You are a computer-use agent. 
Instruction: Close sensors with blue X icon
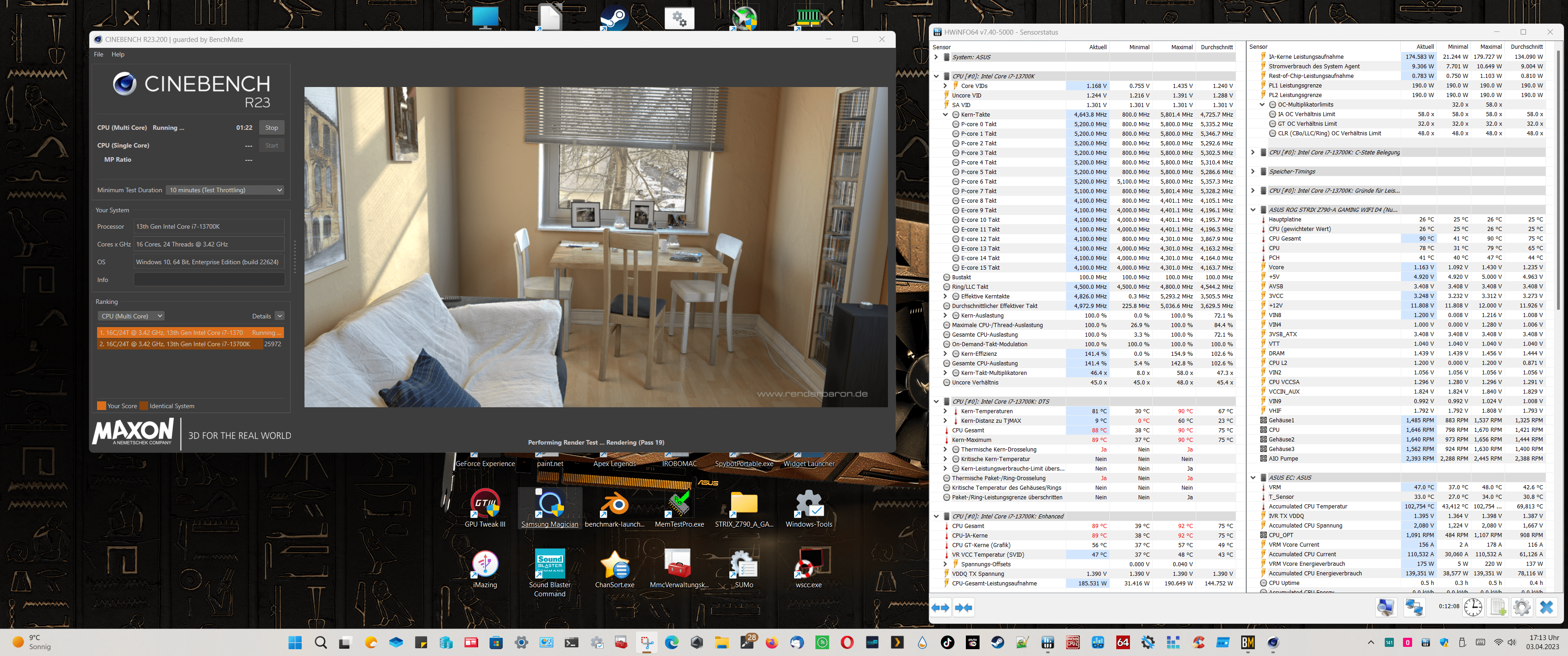pyautogui.click(x=1546, y=607)
